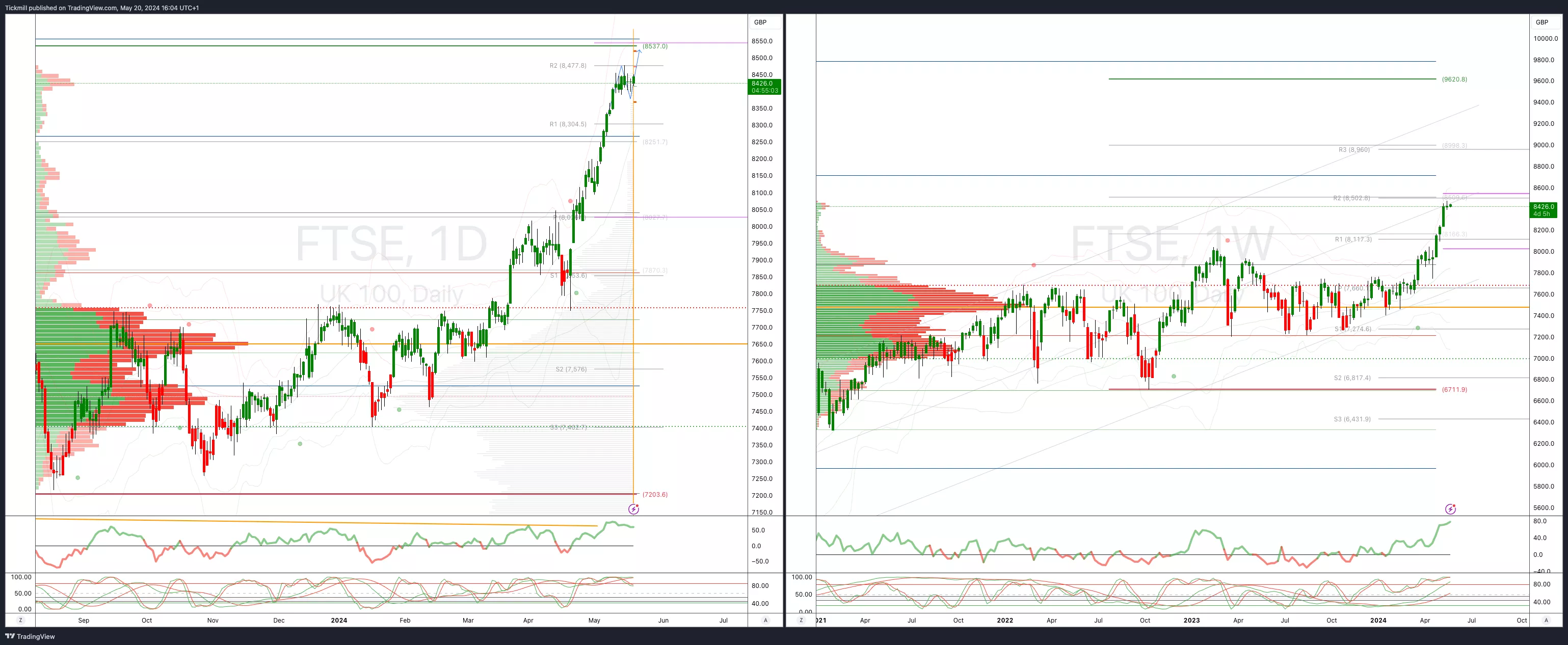Select the red (6711.9) level label
The image size is (1568, 645).
tap(1454, 389)
